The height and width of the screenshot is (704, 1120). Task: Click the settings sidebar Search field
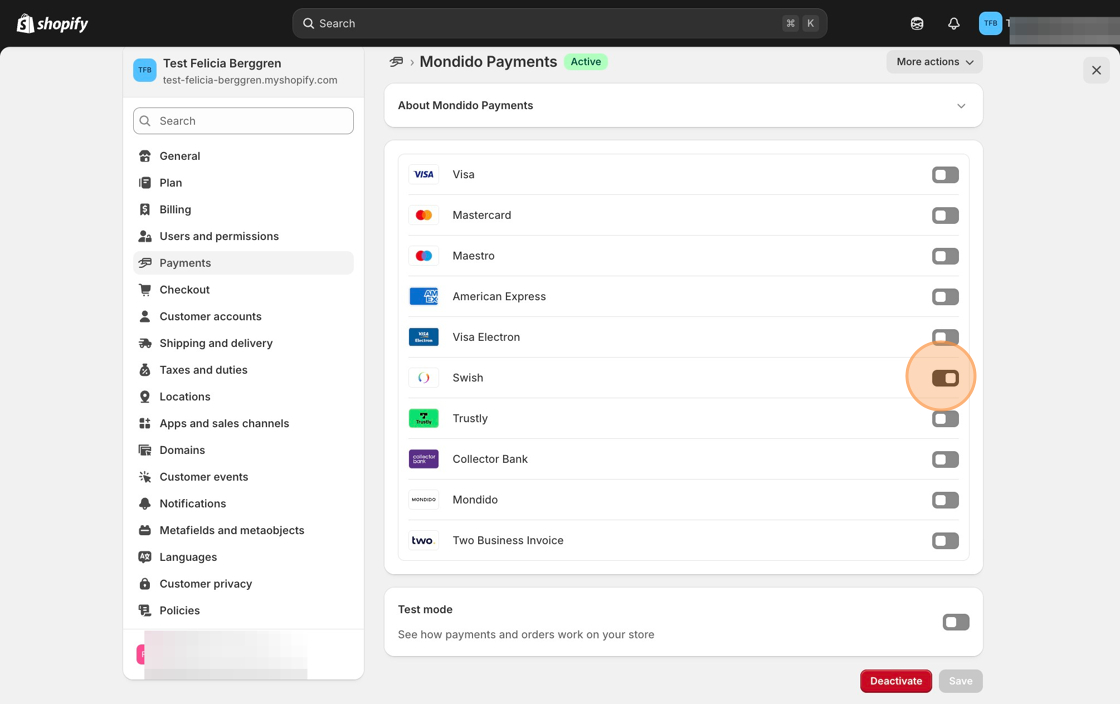(243, 121)
